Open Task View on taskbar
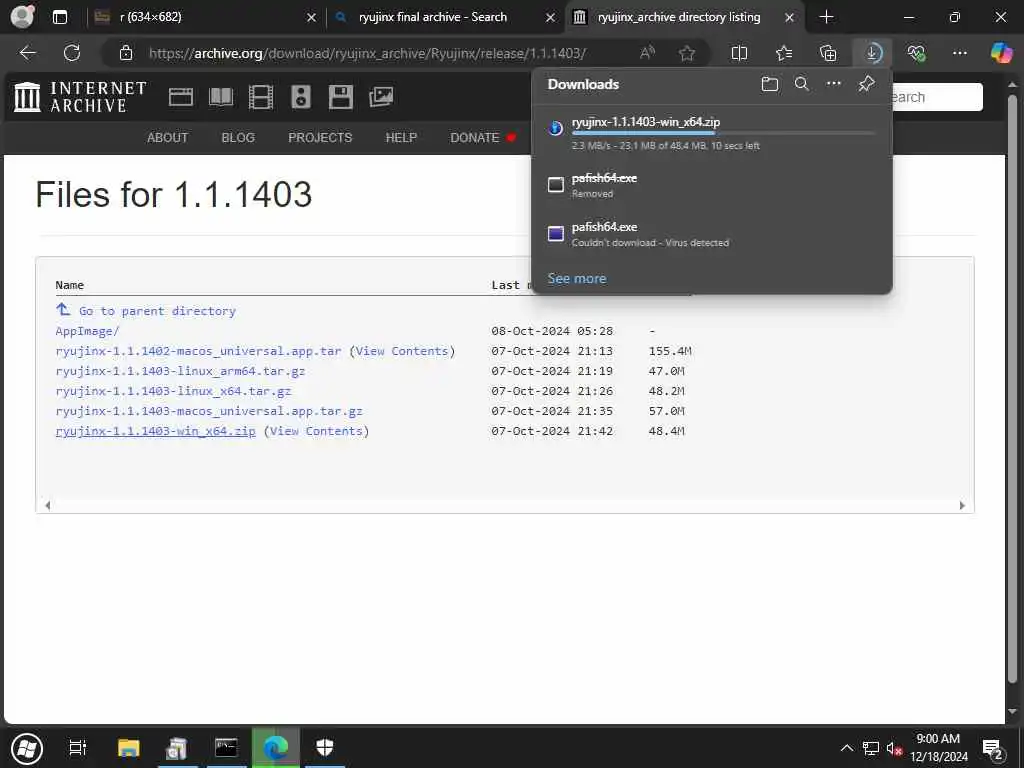This screenshot has height=768, width=1024. pos(78,748)
